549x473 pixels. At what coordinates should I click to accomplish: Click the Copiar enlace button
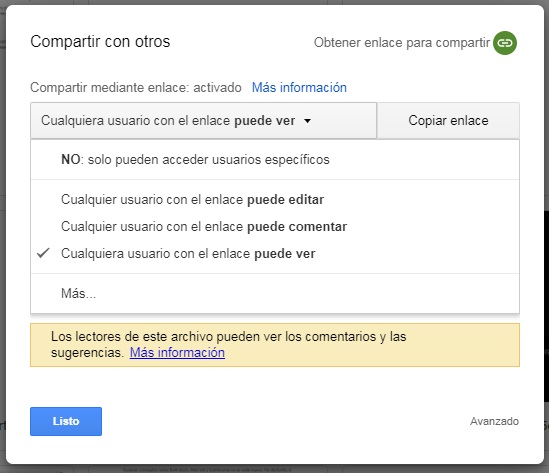(448, 121)
